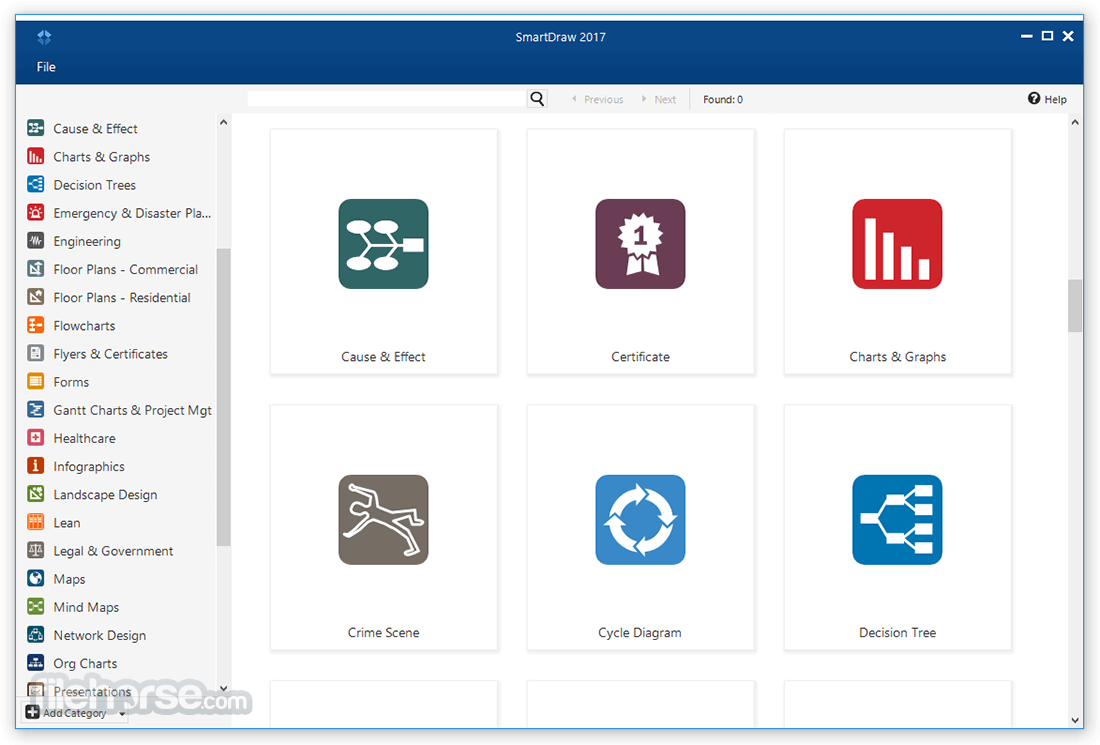
Task: Select the Mind Maps text label
Action: tap(86, 607)
